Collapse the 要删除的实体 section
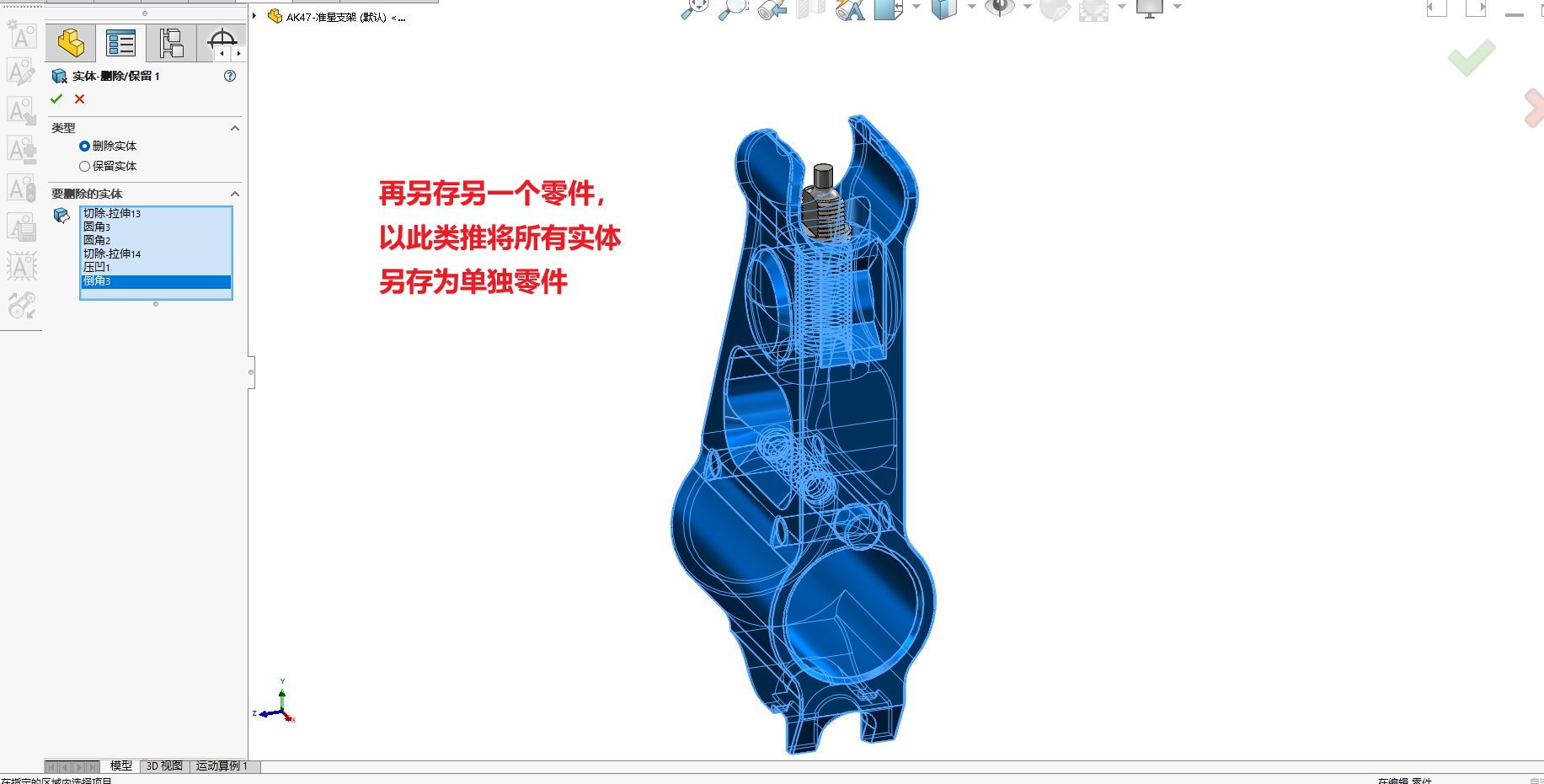1544x784 pixels. point(235,194)
